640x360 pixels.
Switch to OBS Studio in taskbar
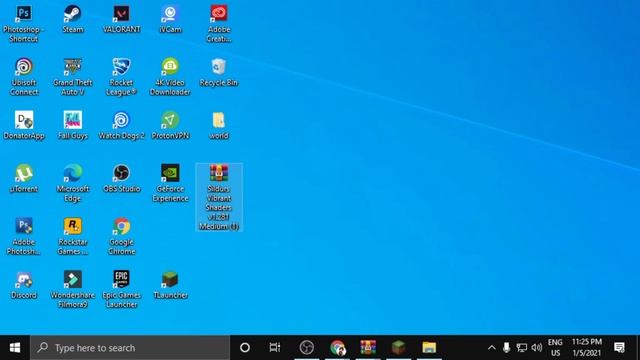[307, 348]
